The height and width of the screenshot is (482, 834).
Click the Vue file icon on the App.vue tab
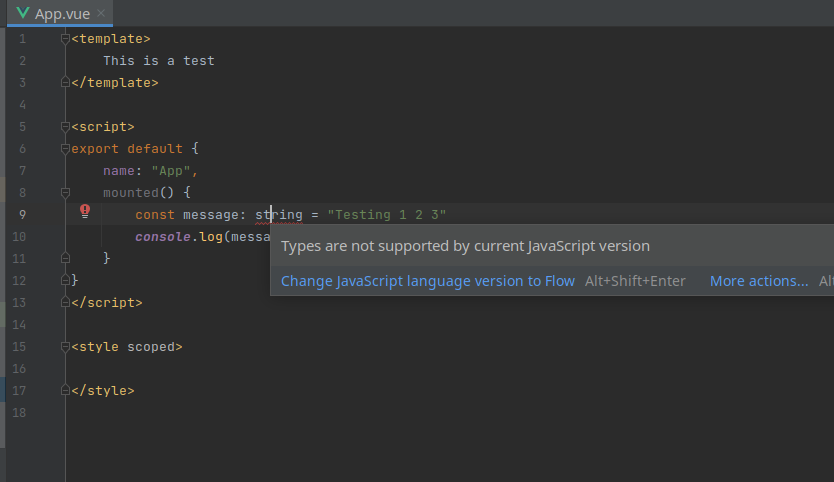pyautogui.click(x=23, y=13)
